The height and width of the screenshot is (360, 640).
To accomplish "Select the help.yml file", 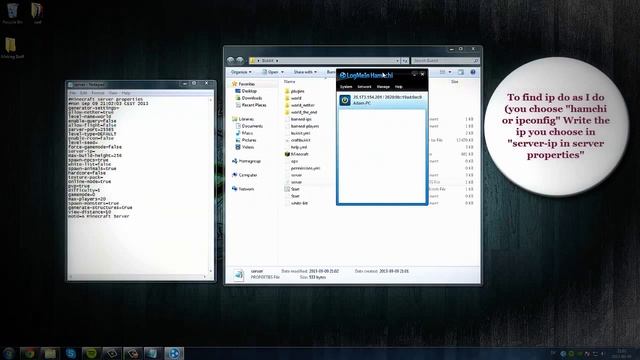I will point(296,147).
